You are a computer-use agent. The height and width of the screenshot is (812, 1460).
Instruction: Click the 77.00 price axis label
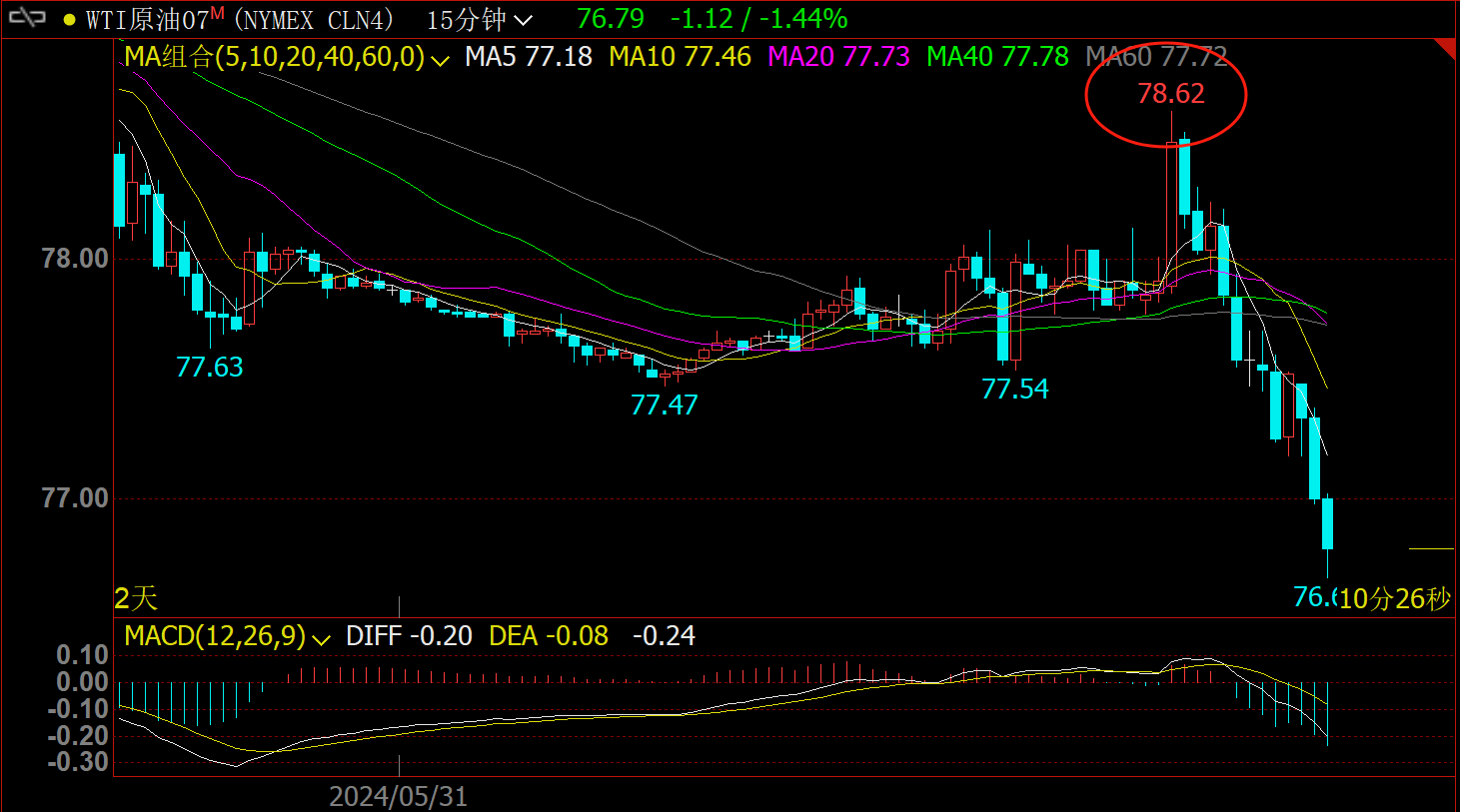(75, 498)
